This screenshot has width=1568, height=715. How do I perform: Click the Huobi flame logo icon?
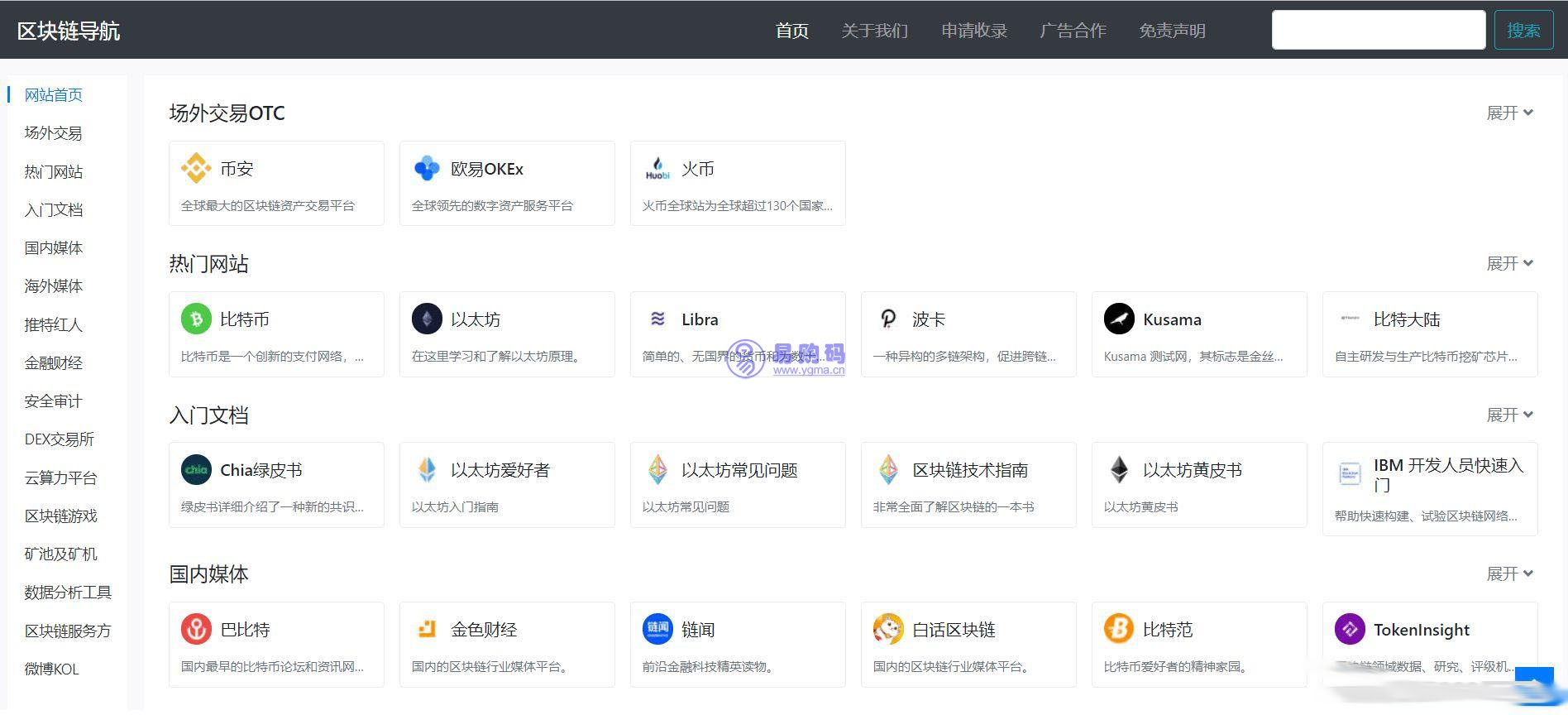pyautogui.click(x=657, y=169)
